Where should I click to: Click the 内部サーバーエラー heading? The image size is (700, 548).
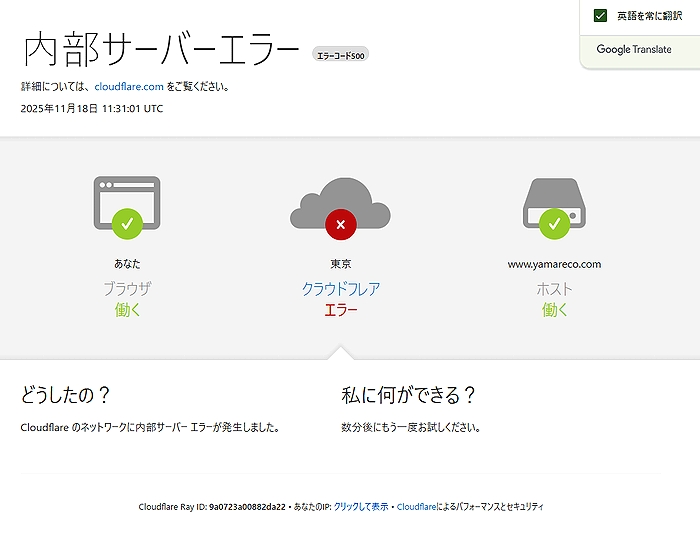click(161, 49)
